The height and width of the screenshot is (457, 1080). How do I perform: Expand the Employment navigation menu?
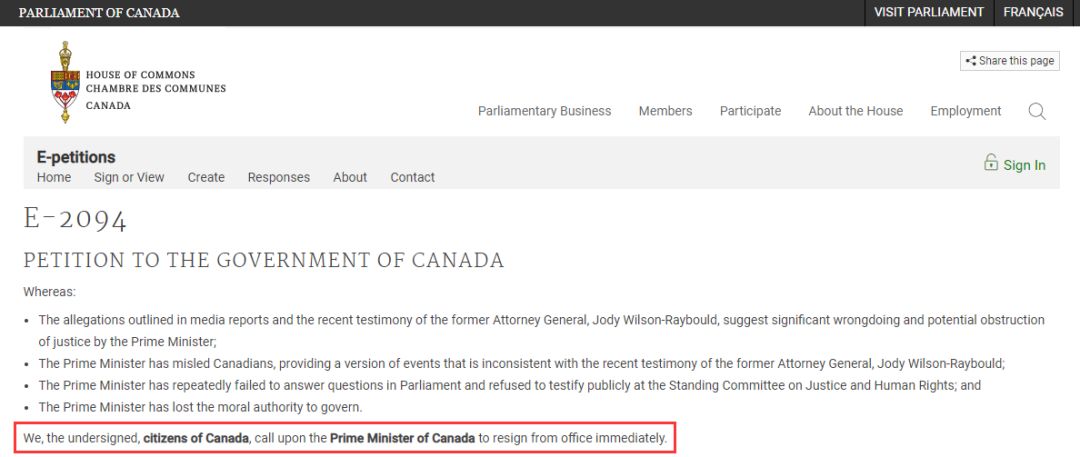point(966,111)
